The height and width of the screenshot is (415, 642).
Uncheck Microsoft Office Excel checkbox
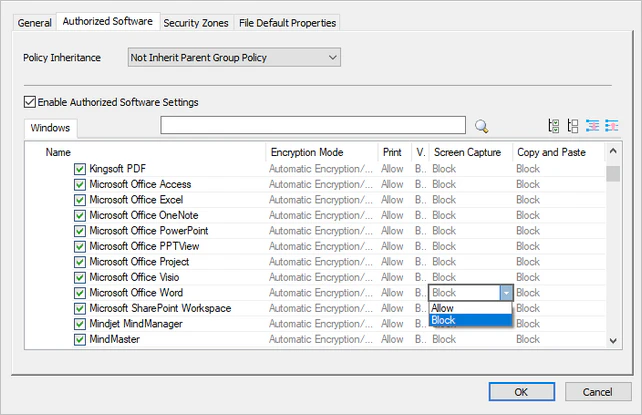tap(80, 200)
